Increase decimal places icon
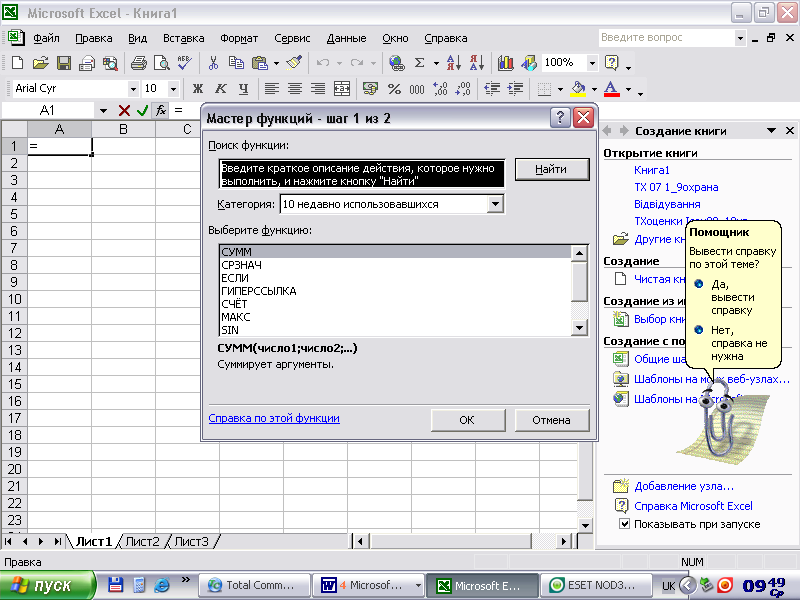 coord(440,89)
